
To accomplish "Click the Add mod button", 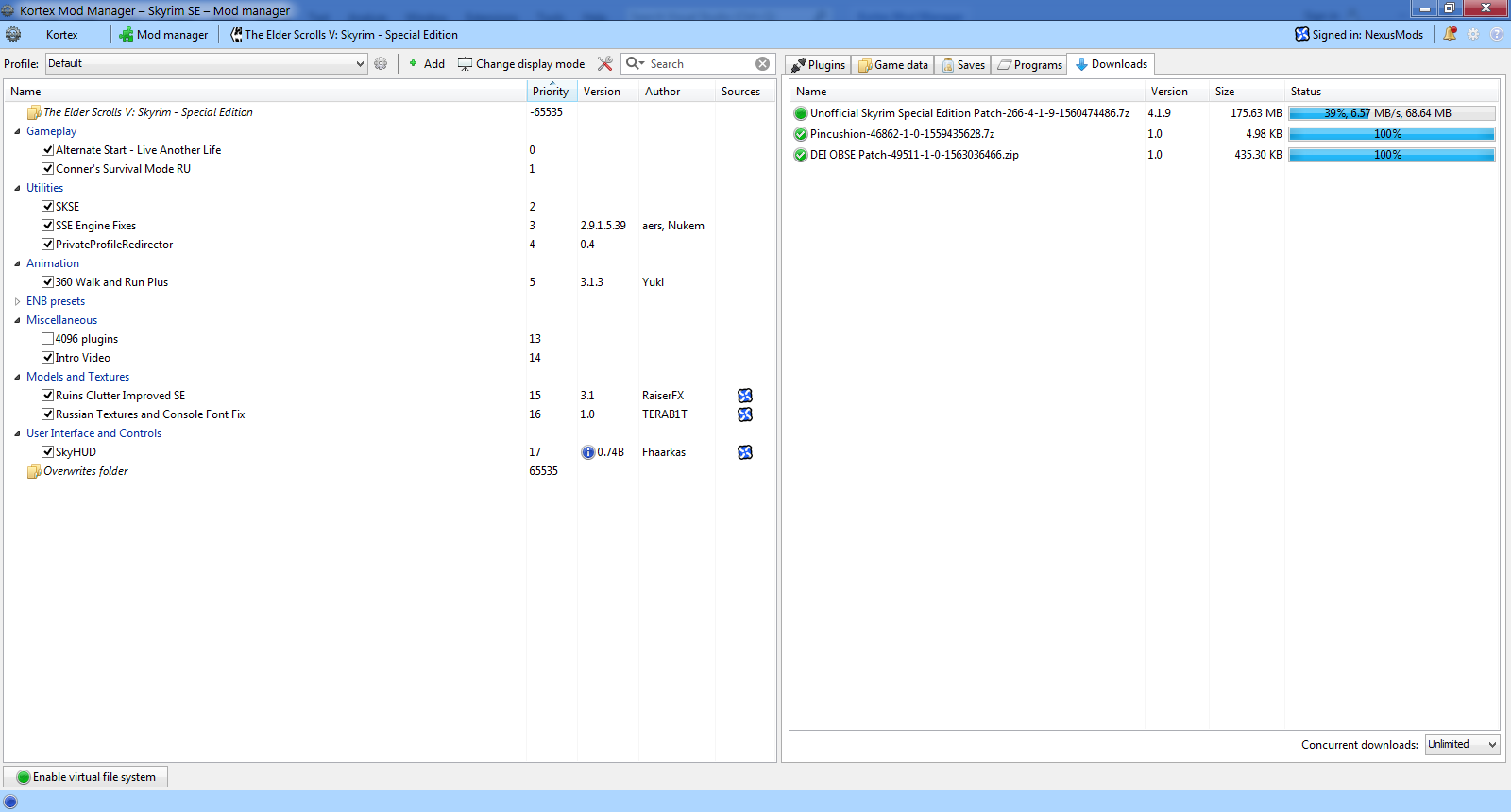I will [427, 63].
